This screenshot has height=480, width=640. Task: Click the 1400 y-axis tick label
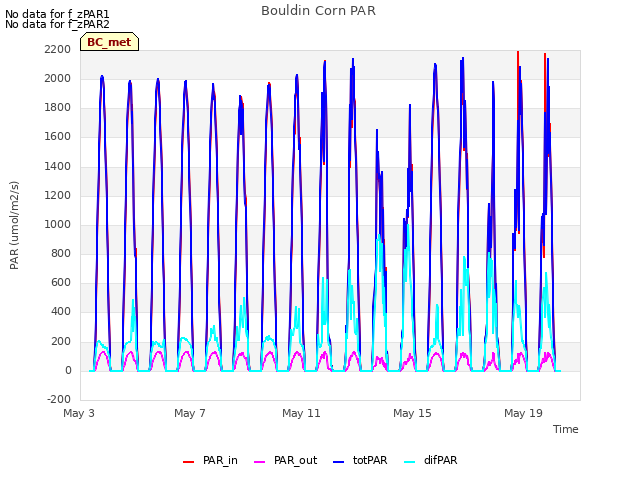pyautogui.click(x=58, y=167)
